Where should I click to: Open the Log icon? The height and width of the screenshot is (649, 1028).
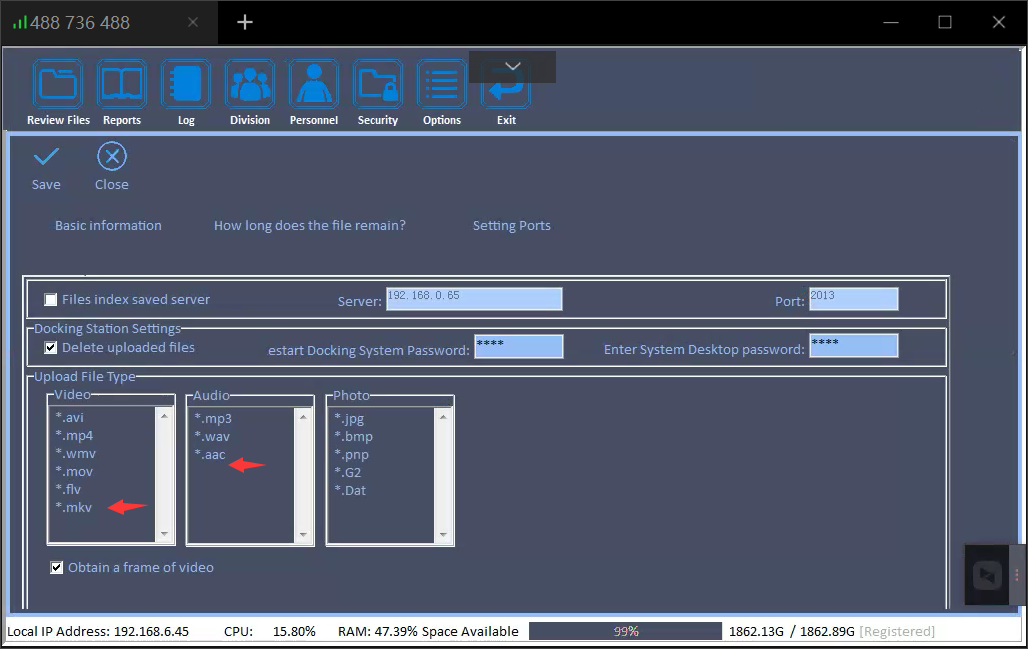pos(186,85)
